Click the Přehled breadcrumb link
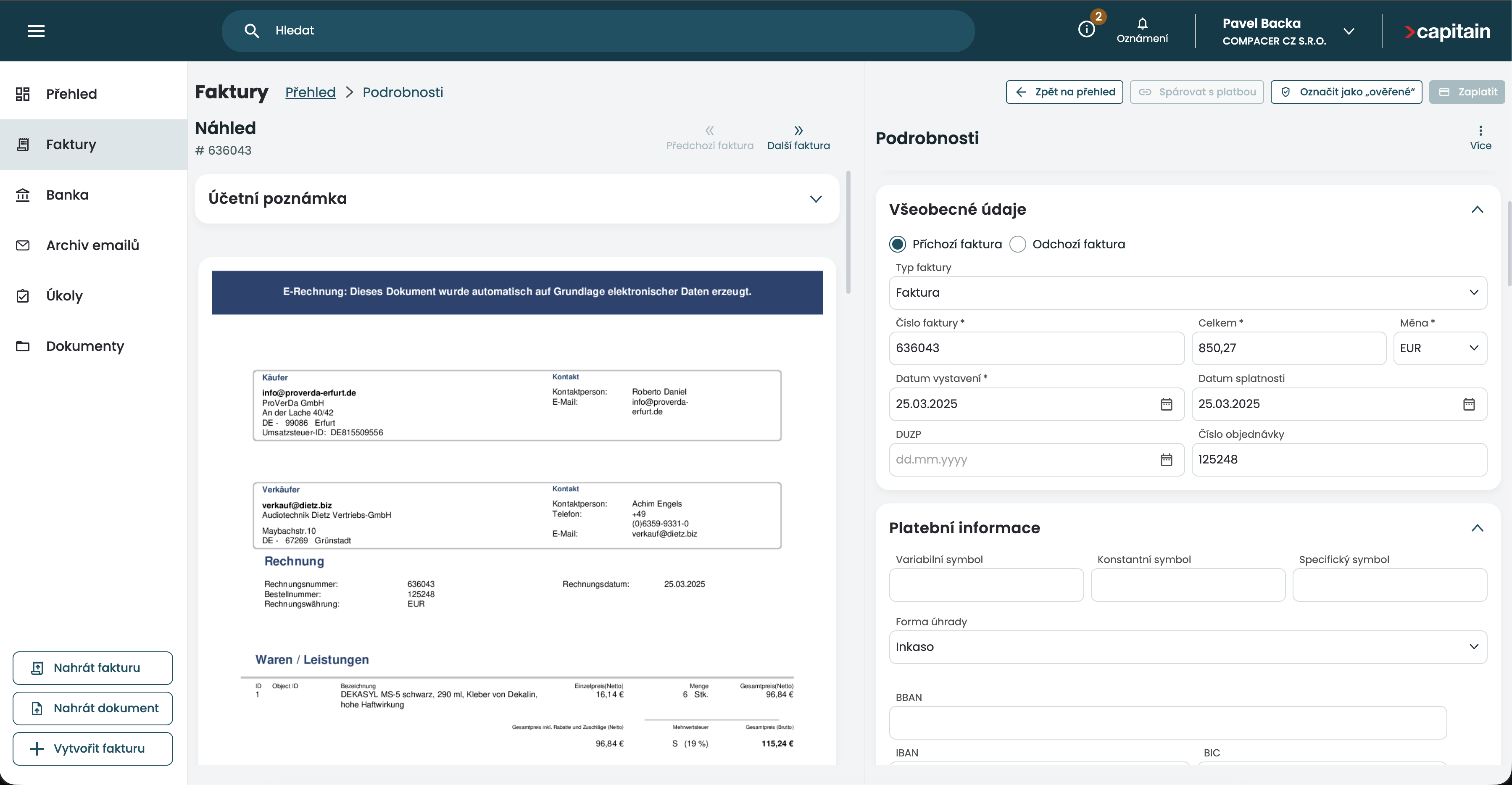This screenshot has width=1512, height=785. 310,92
